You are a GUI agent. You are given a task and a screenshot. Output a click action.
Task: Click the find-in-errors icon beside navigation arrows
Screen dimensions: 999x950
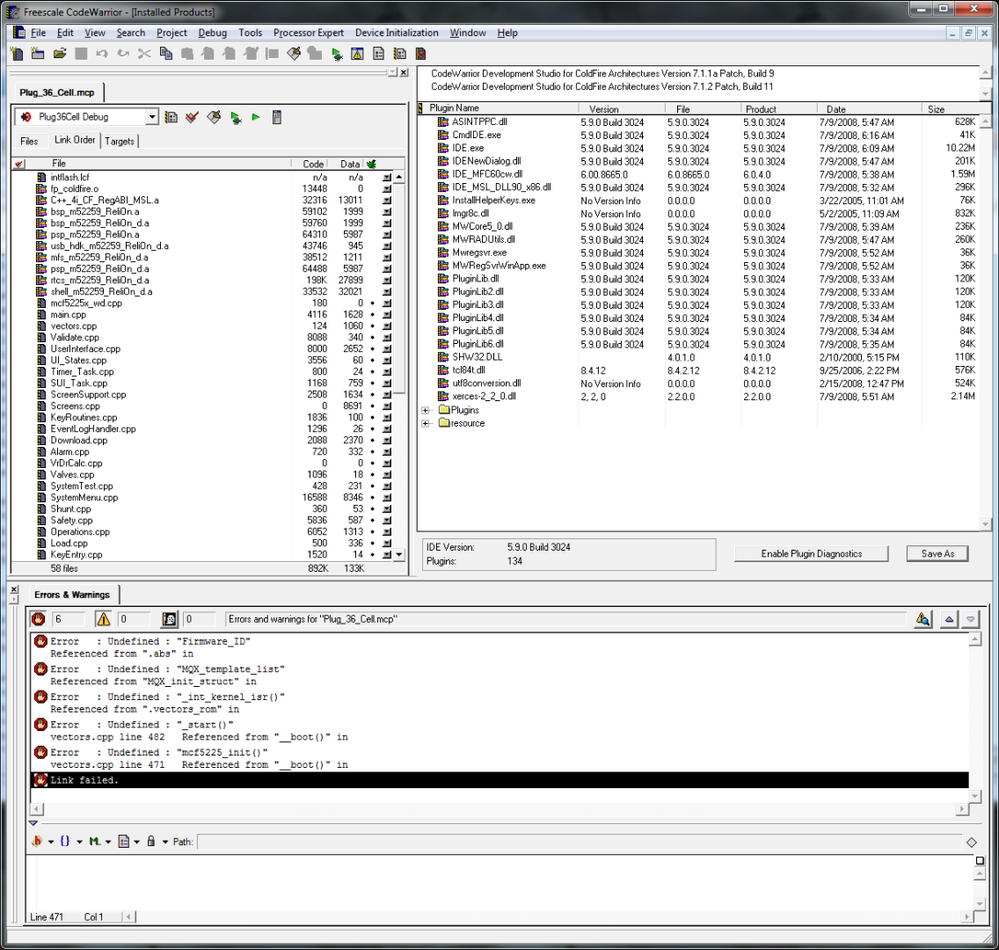click(923, 619)
